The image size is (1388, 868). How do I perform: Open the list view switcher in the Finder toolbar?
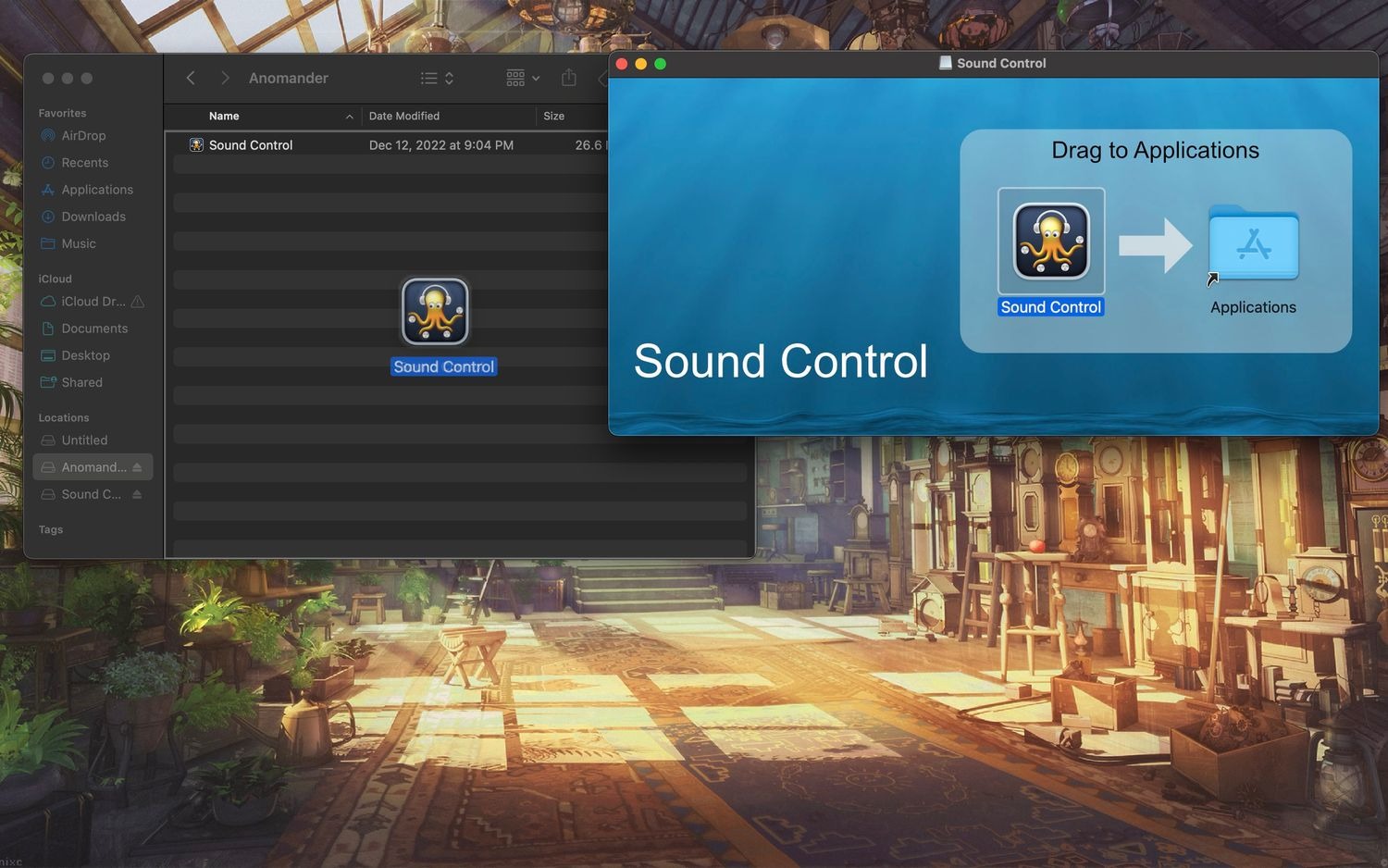[437, 79]
